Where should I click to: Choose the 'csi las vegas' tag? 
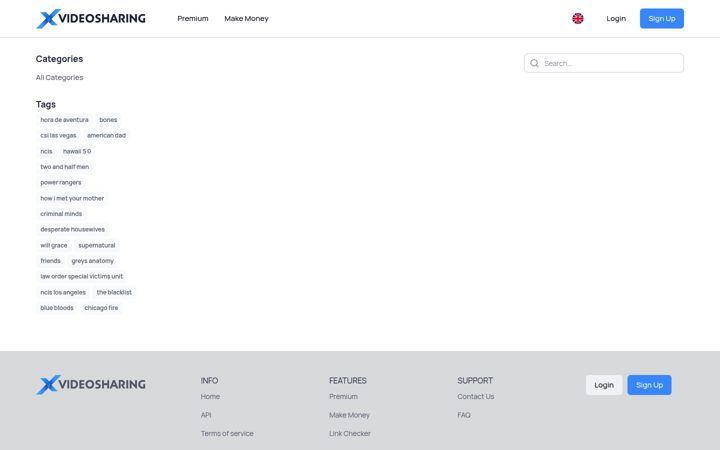(x=58, y=135)
